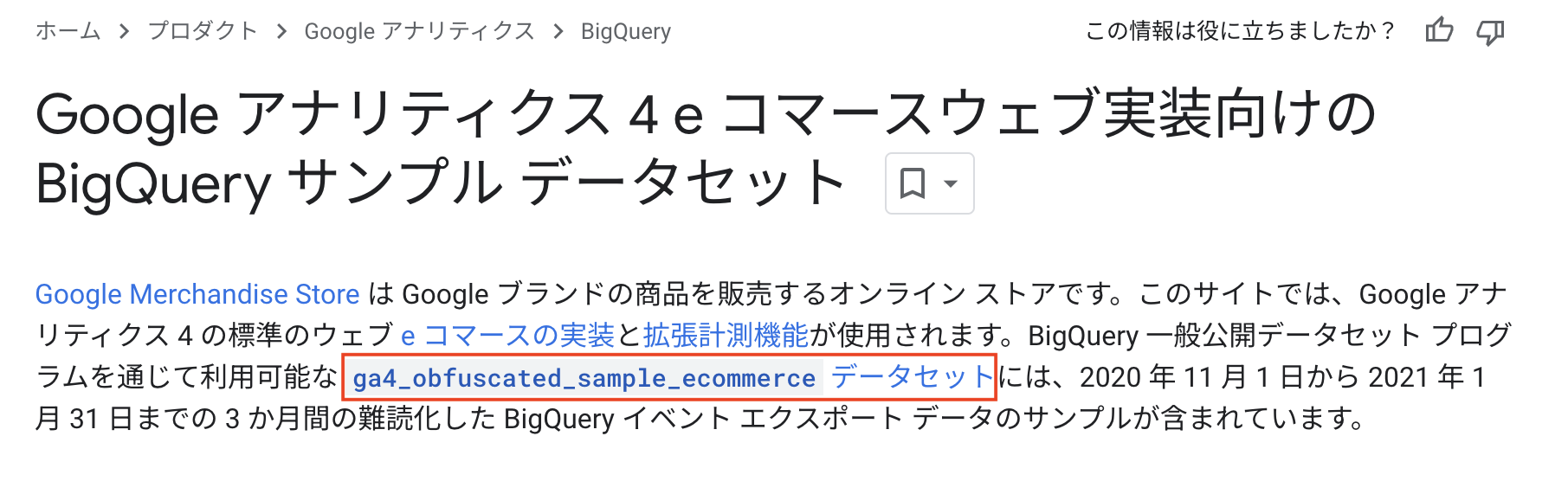Click the データセット link text
Screen dimensions: 1568x481
click(x=912, y=377)
